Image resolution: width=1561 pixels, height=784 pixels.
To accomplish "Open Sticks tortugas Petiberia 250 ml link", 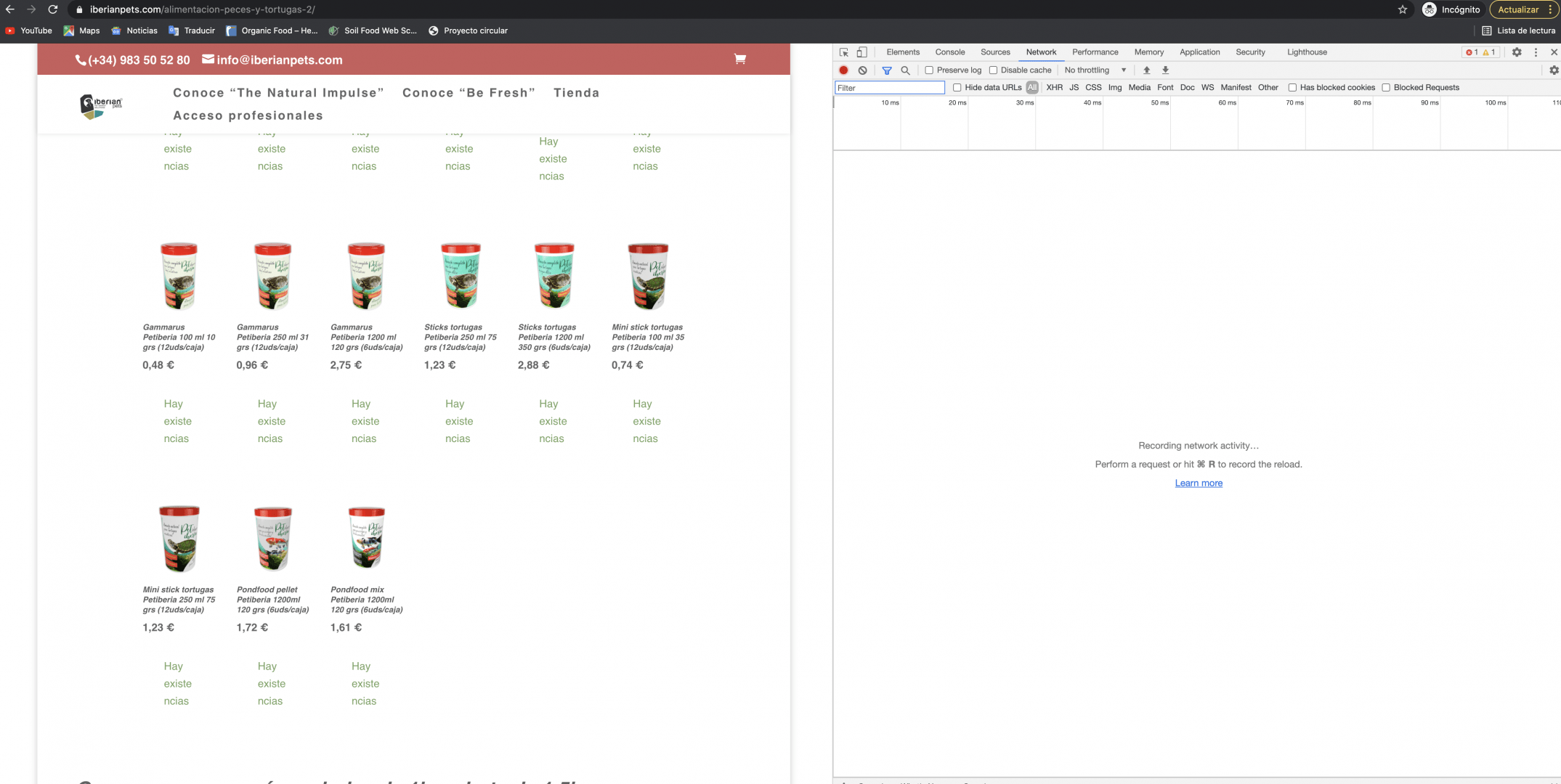I will click(461, 338).
